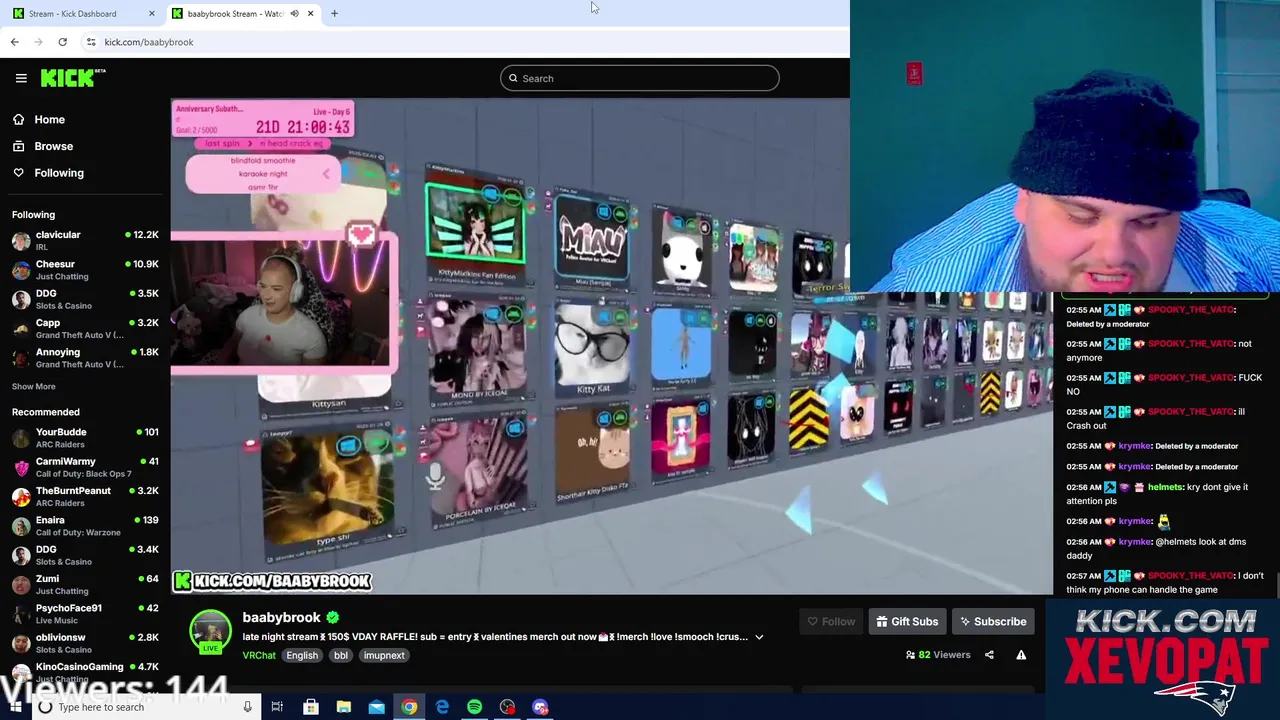
Task: Open Capp channel in sidebar
Action: pyautogui.click(x=85, y=329)
